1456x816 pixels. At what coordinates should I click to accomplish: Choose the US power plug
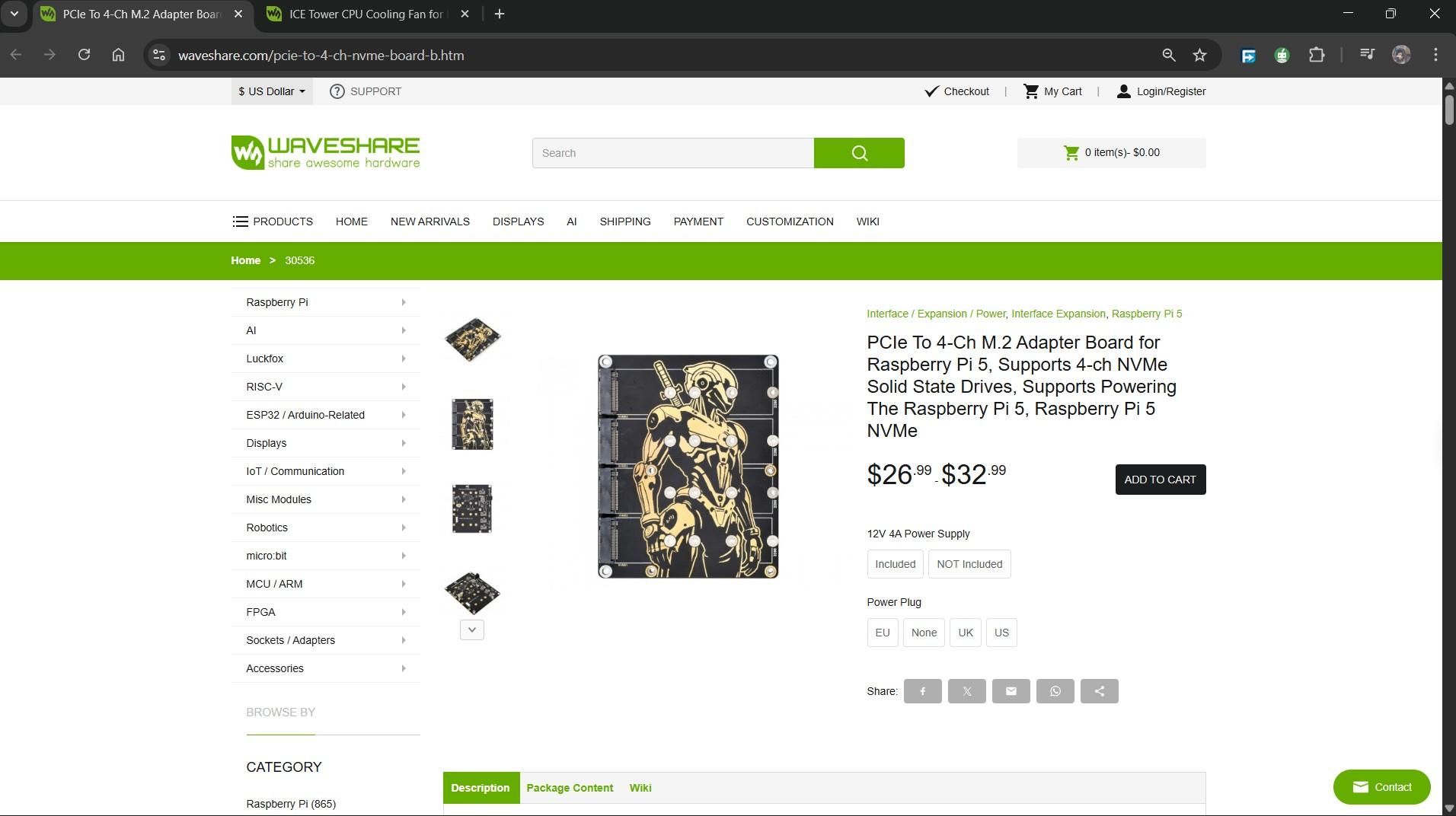pyautogui.click(x=1001, y=633)
